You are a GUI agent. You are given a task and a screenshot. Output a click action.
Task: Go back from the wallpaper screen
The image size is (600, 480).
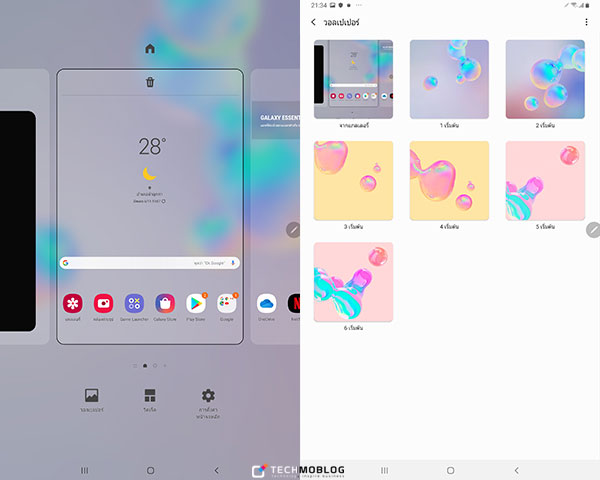tap(313, 22)
